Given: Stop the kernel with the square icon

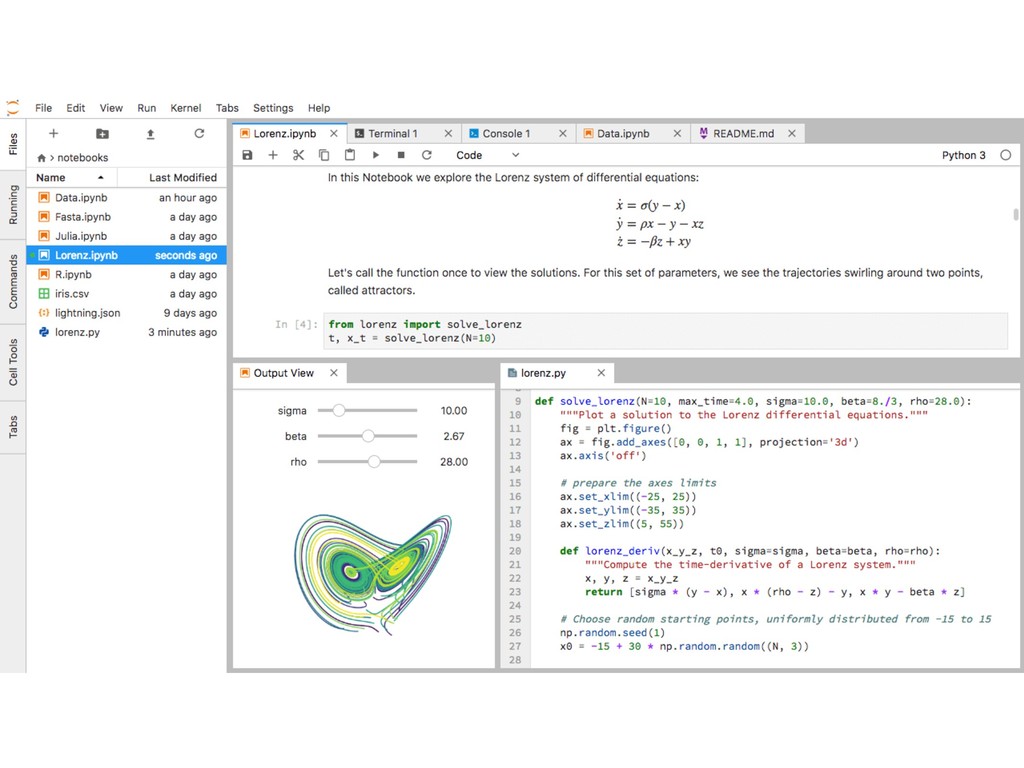Looking at the screenshot, I should point(401,155).
